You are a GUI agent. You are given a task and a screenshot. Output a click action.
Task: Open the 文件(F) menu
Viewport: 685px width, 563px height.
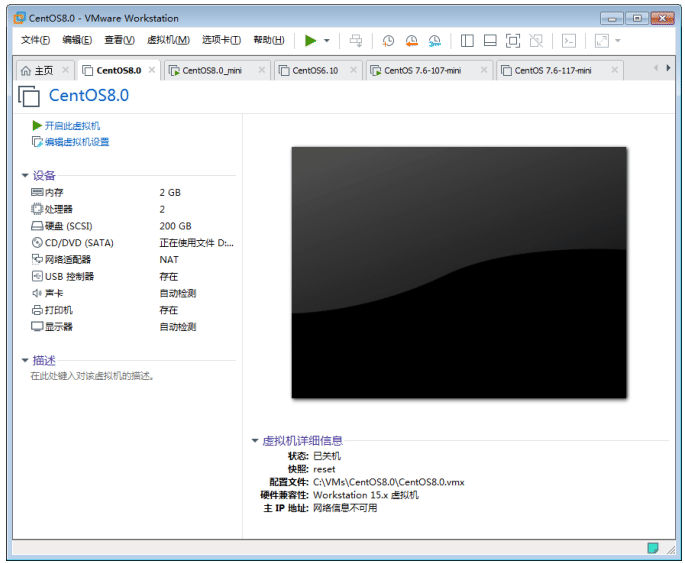pyautogui.click(x=35, y=40)
